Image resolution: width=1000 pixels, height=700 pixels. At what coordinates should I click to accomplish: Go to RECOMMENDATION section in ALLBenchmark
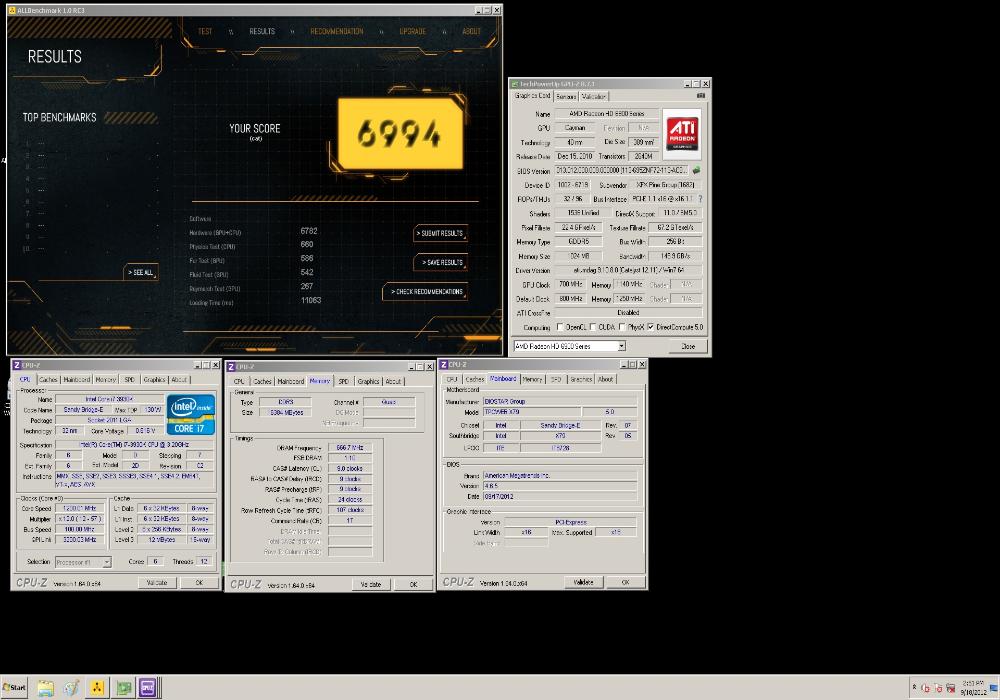337,31
